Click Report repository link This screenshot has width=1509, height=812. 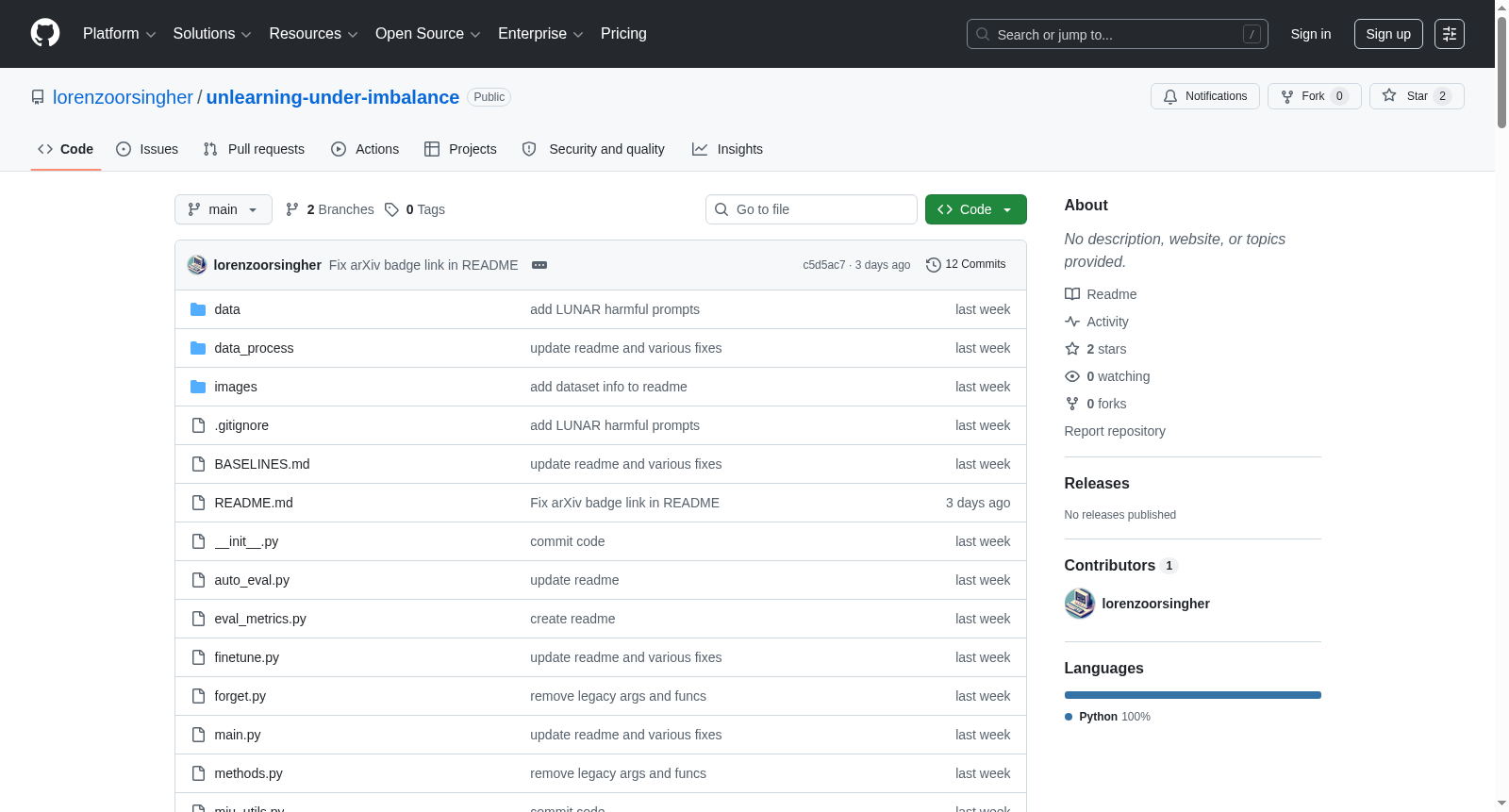pyautogui.click(x=1115, y=431)
